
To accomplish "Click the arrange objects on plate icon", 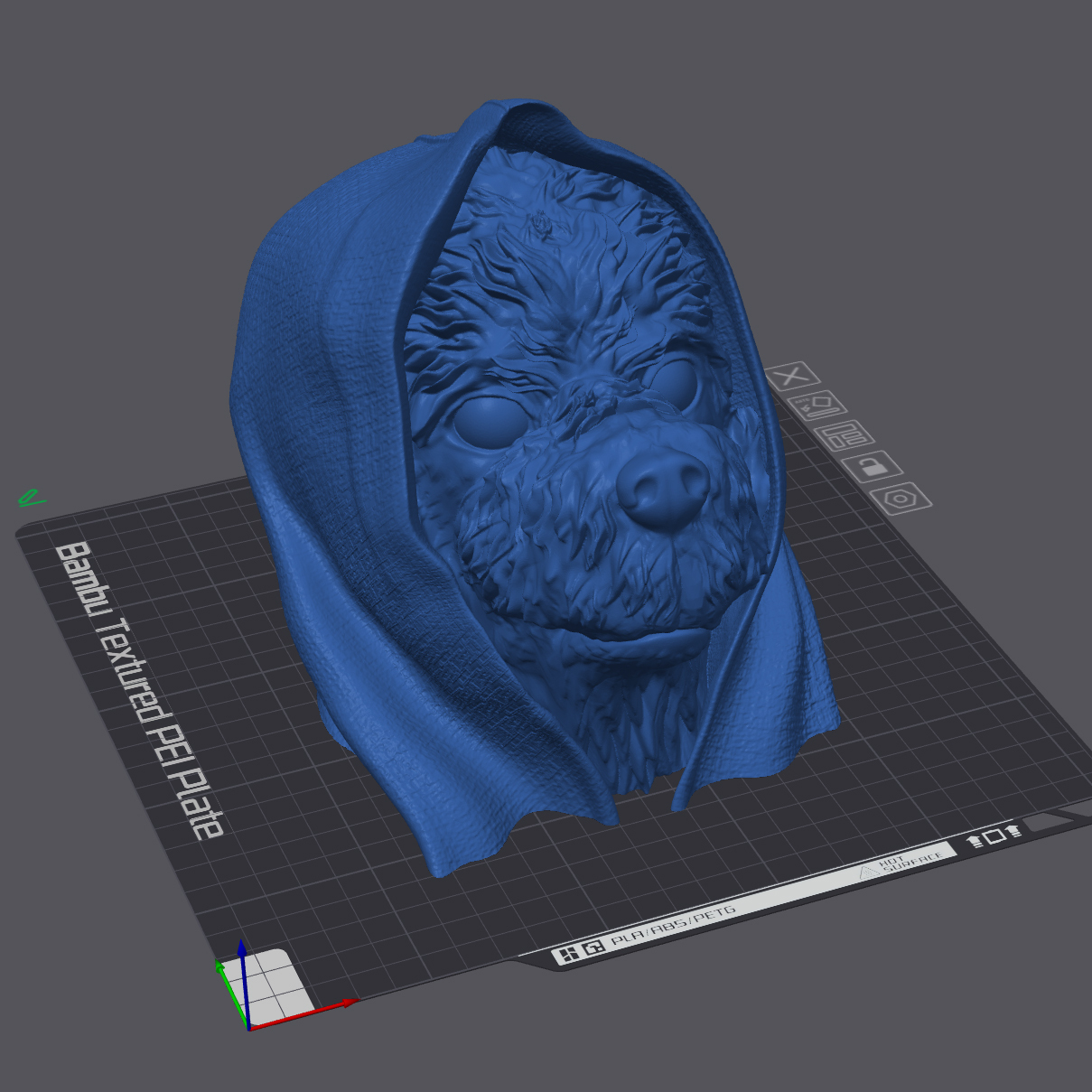I will click(x=844, y=436).
